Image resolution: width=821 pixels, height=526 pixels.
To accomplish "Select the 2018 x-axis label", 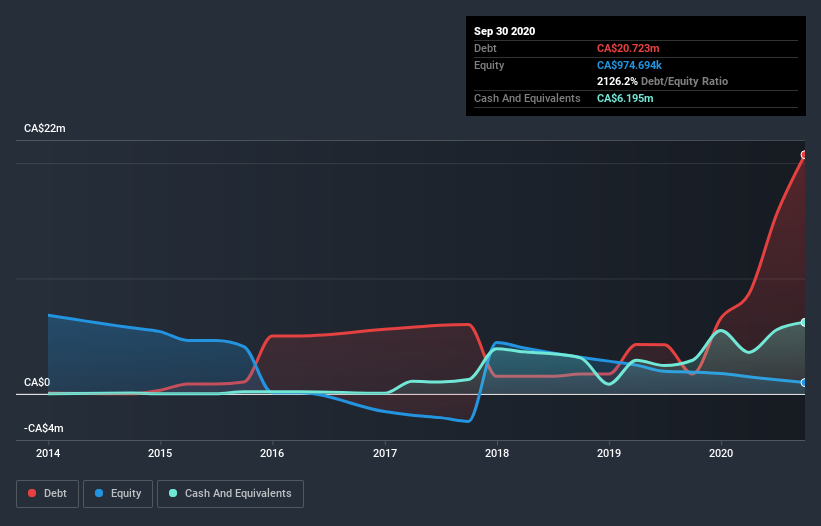I will click(x=497, y=453).
